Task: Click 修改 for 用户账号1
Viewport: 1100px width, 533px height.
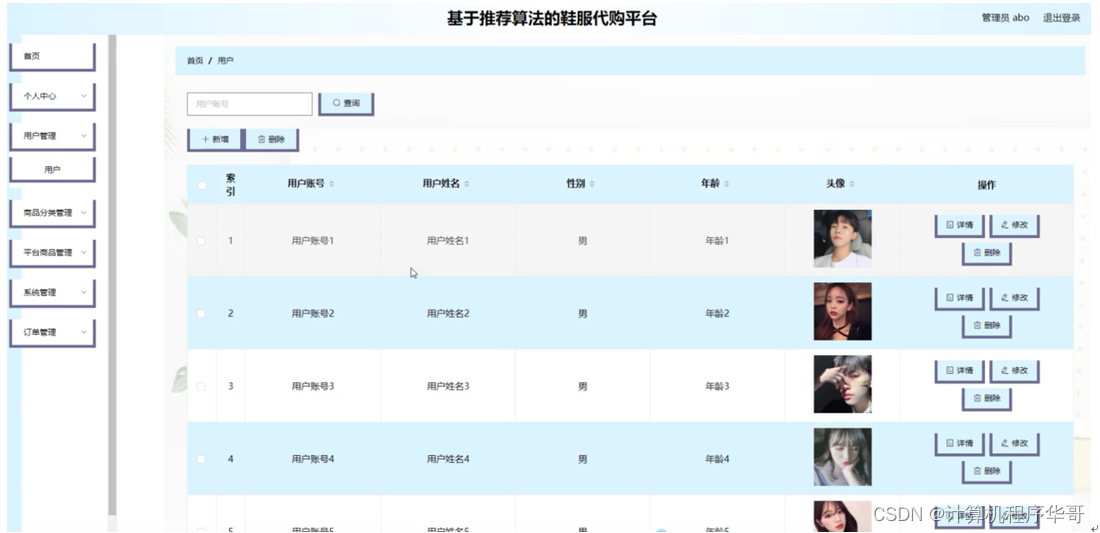Action: pyautogui.click(x=1014, y=226)
